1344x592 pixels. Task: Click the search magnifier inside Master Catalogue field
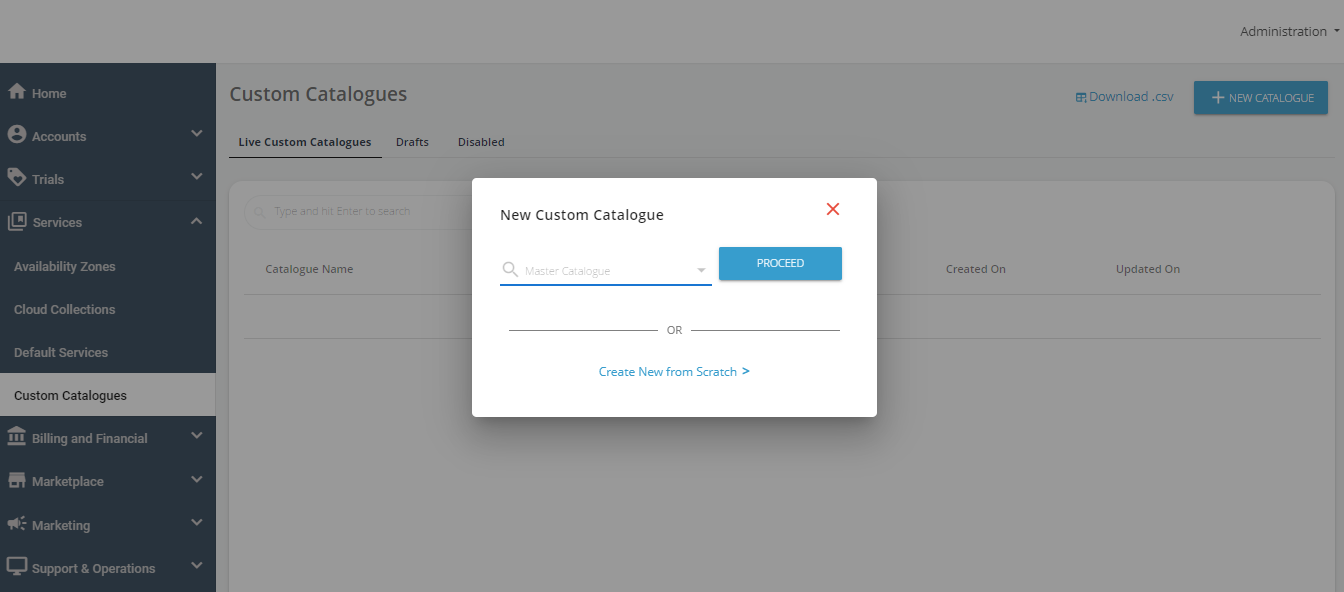click(x=509, y=269)
